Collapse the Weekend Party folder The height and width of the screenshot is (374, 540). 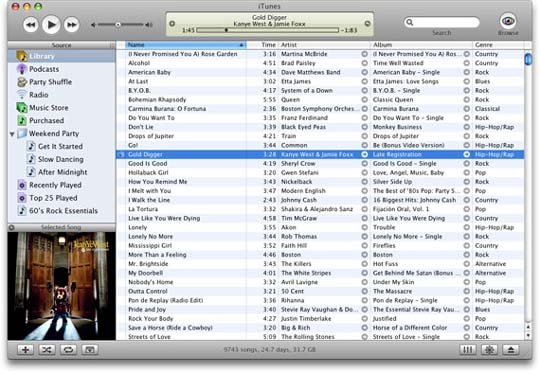[12, 134]
